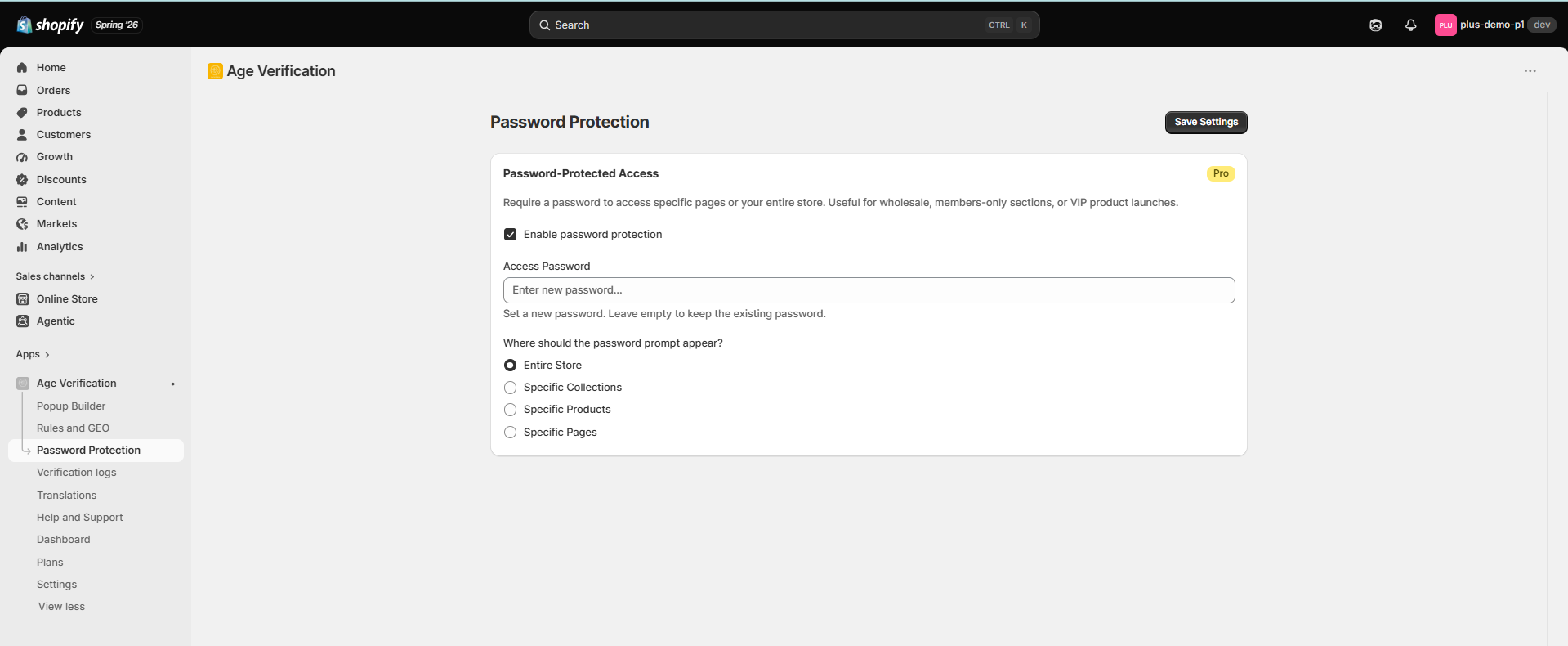Screen dimensions: 1568x646
Task: Open the plus-demo-p1 account menu
Action: (1494, 25)
